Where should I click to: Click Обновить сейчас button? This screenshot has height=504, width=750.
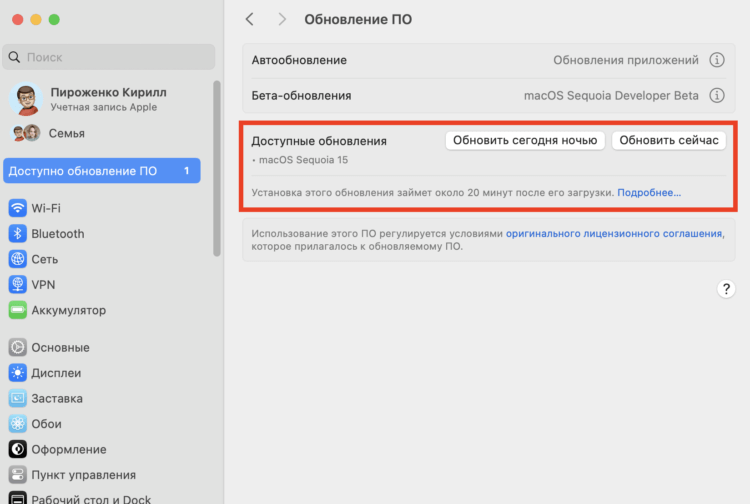[669, 140]
